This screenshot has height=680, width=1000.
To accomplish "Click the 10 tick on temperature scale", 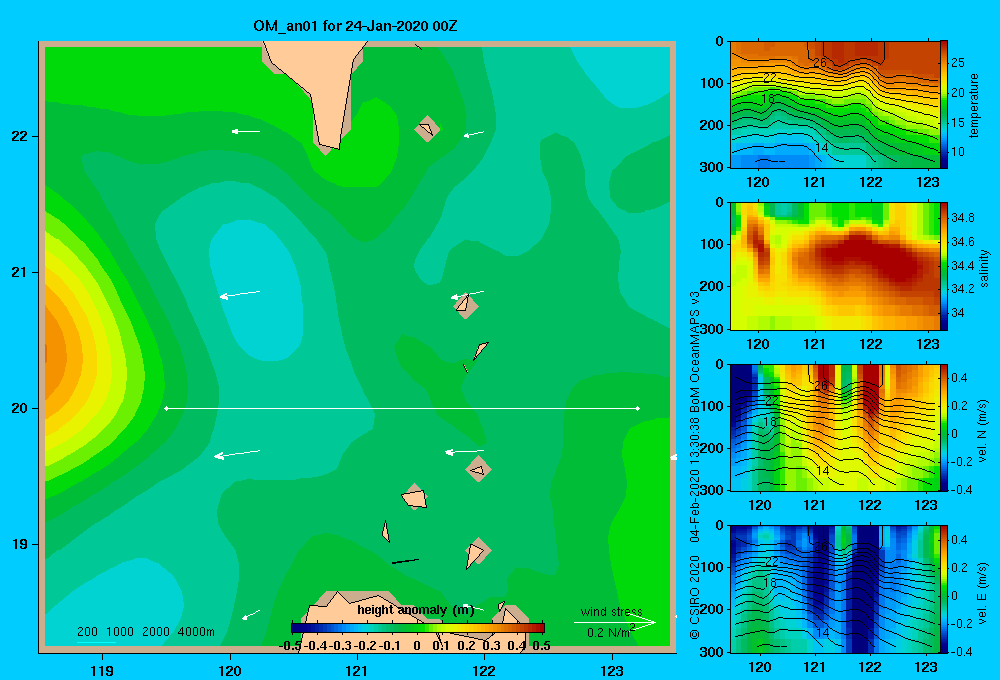I will [957, 152].
